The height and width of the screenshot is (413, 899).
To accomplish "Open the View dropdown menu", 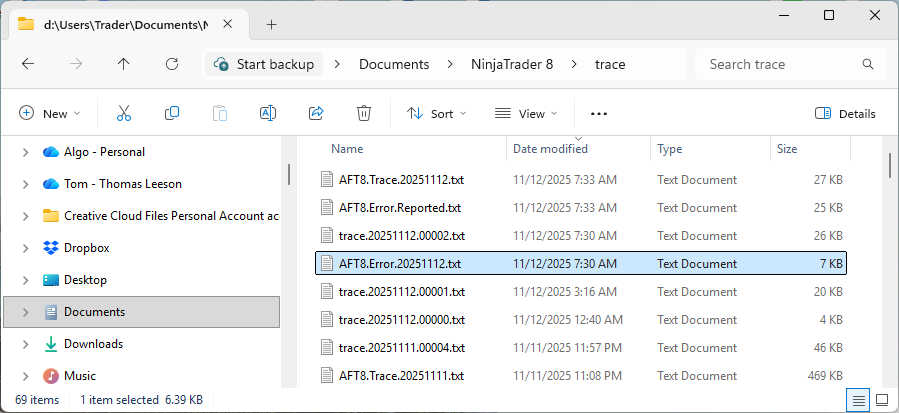I will [526, 114].
